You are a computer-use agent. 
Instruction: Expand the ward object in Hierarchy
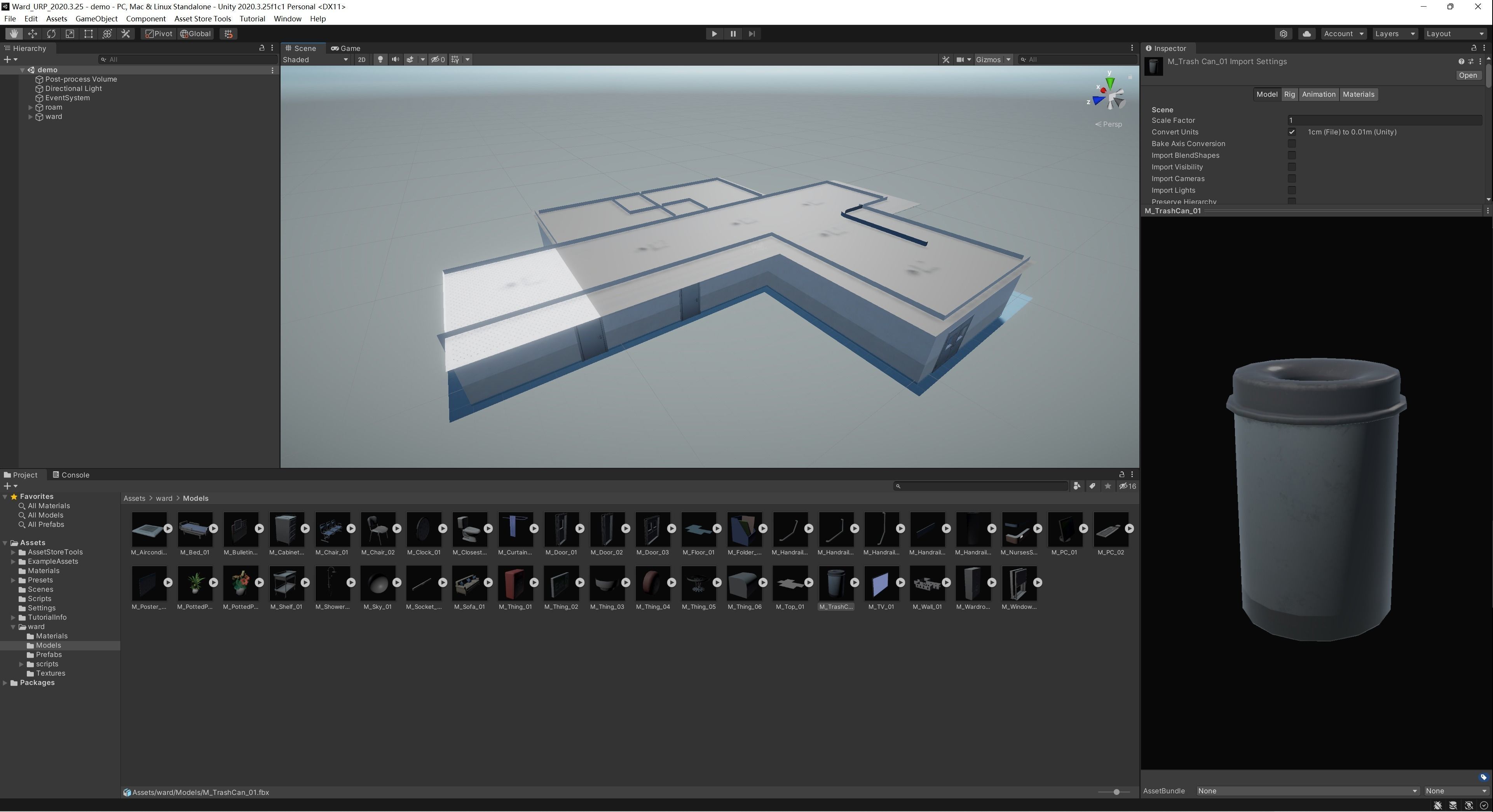click(x=30, y=117)
